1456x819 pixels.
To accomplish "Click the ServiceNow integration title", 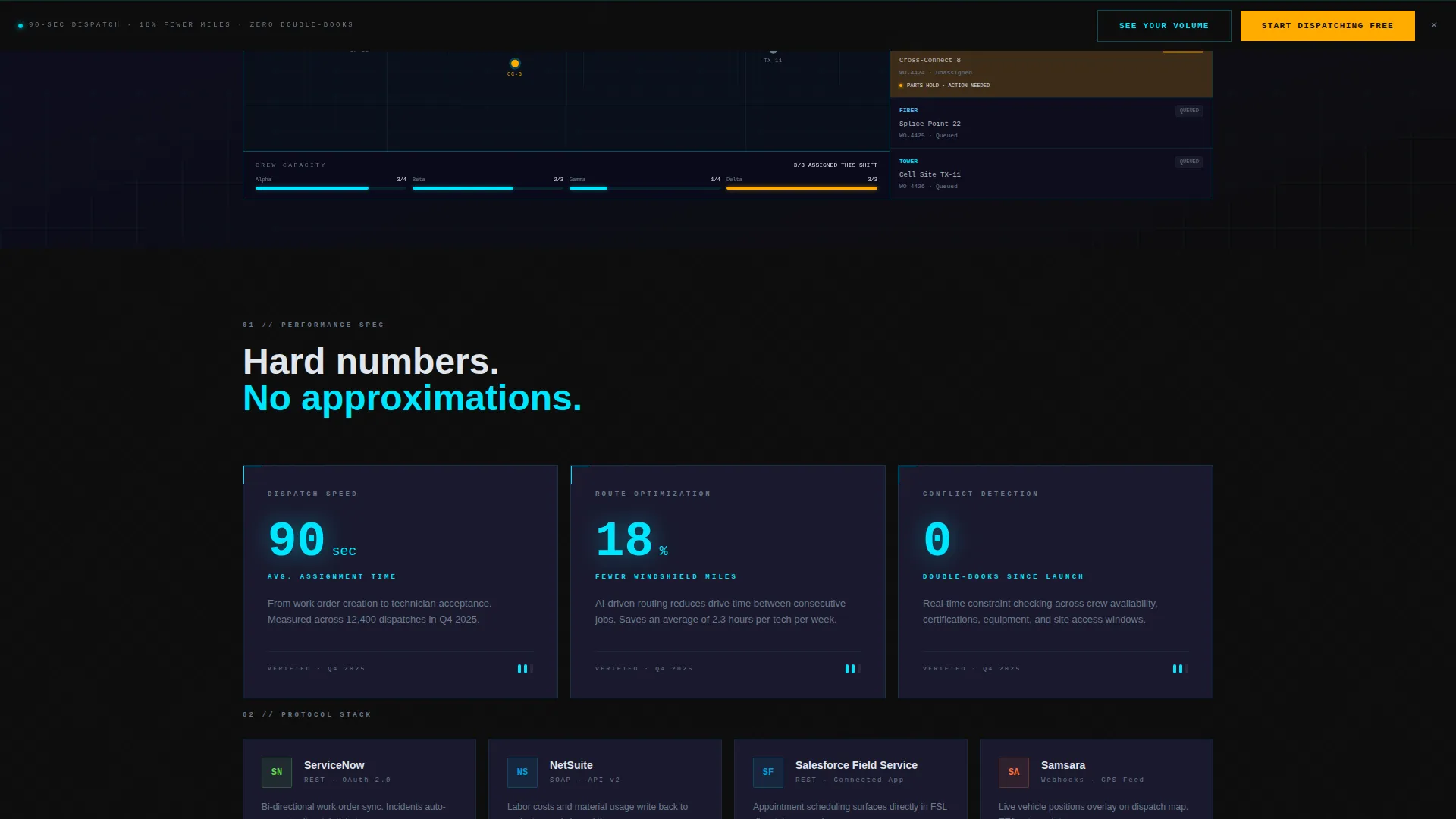I will click(334, 765).
